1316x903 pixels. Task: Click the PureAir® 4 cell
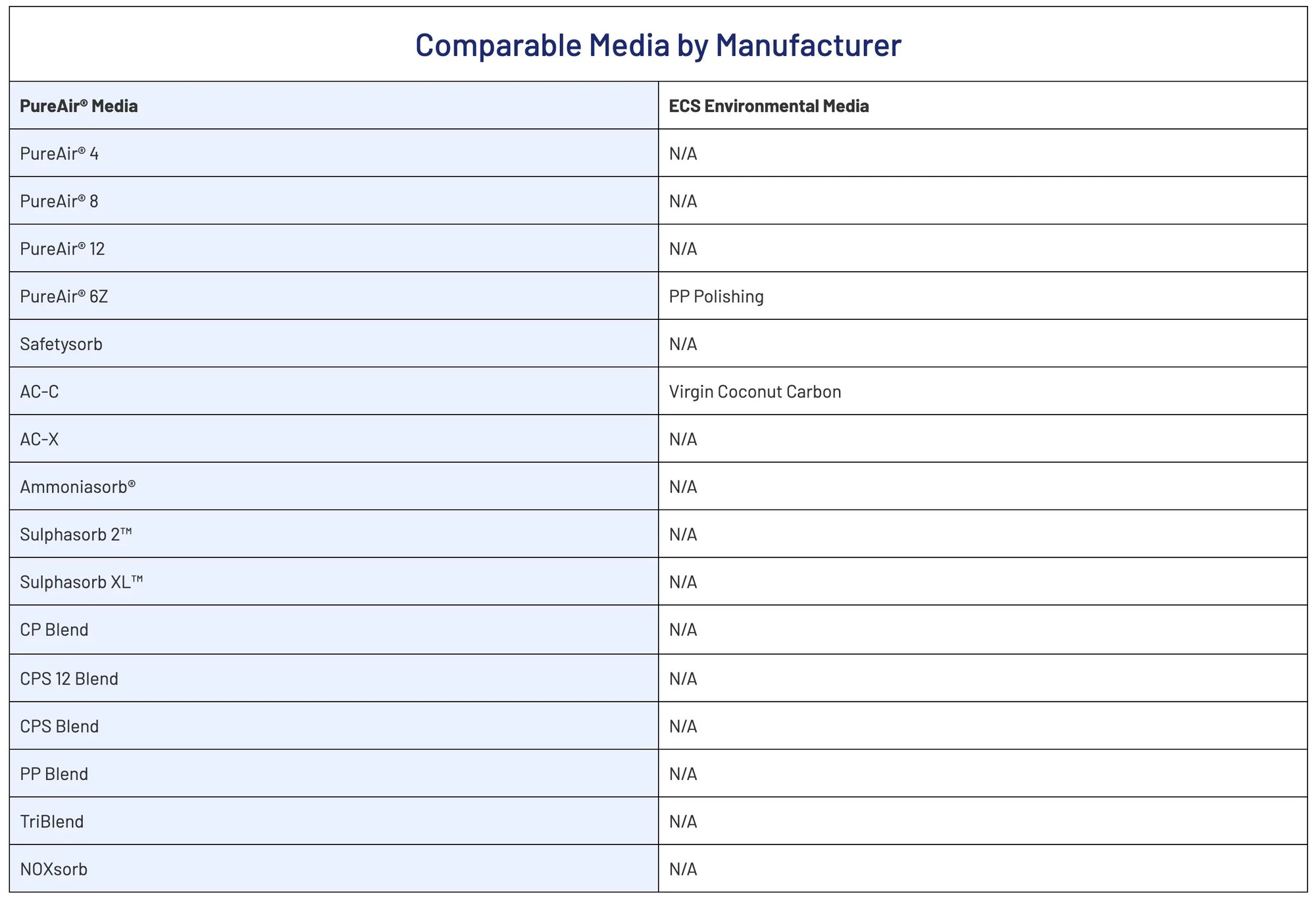(59, 154)
